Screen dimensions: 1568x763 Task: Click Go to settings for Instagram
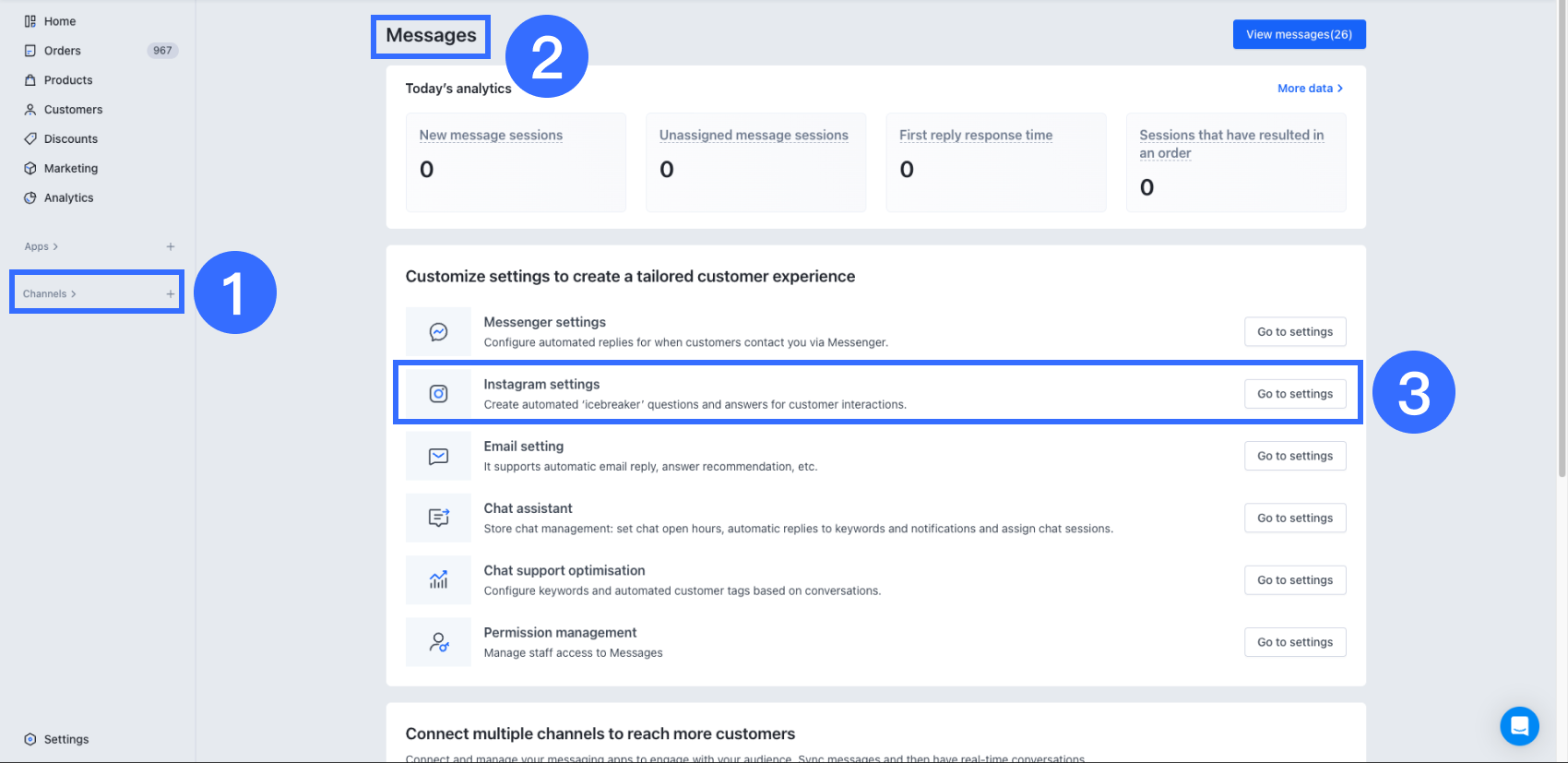point(1295,394)
